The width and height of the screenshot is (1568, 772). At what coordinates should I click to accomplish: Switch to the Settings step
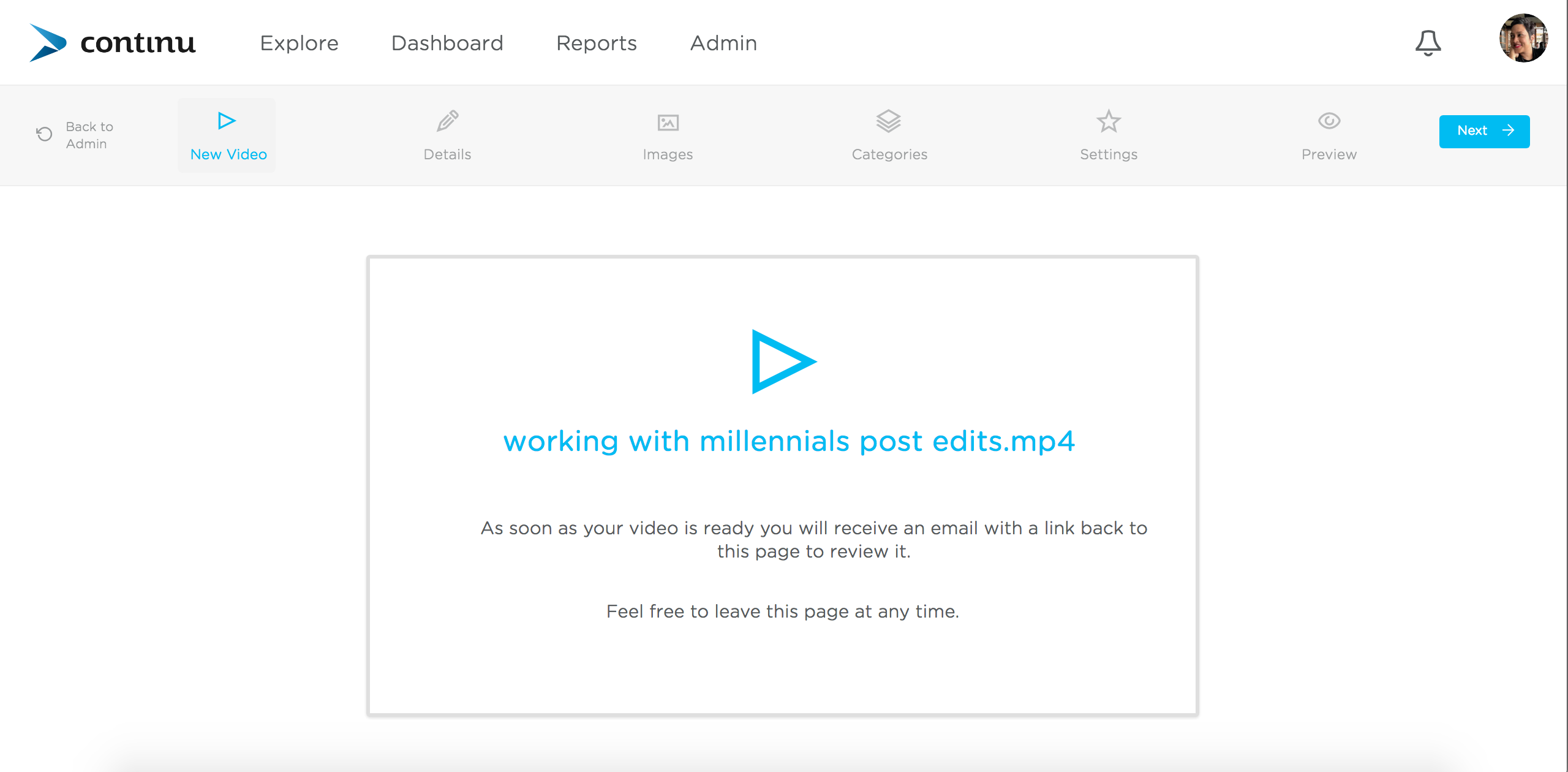(x=1109, y=136)
